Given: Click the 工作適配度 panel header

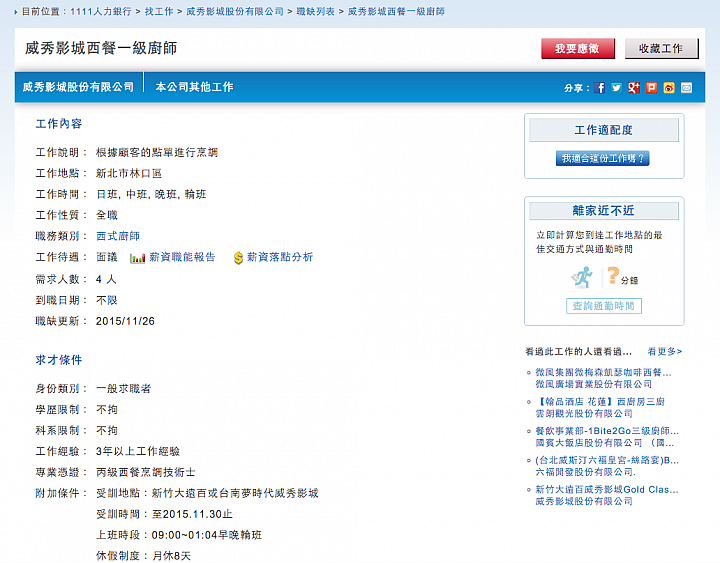Looking at the screenshot, I should point(604,130).
